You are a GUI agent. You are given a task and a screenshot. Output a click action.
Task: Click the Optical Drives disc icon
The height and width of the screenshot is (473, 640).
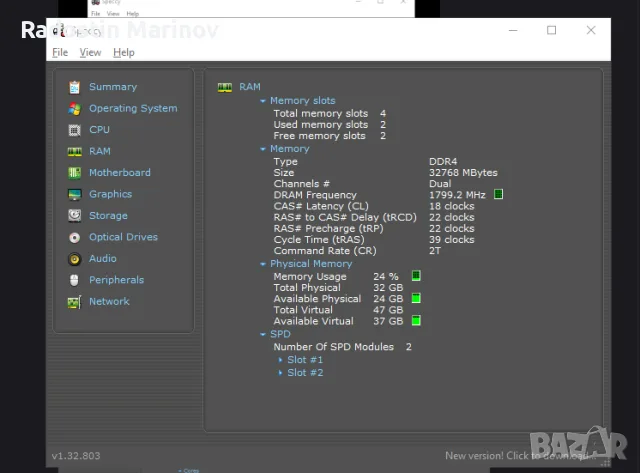74,238
